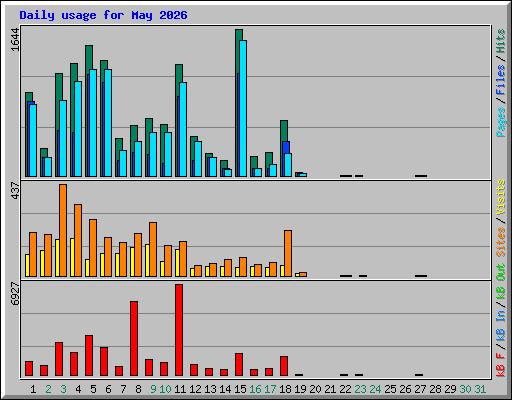Image resolution: width=512 pixels, height=400 pixels.
Task: Select day 29 on the x-axis
Action: point(450,389)
